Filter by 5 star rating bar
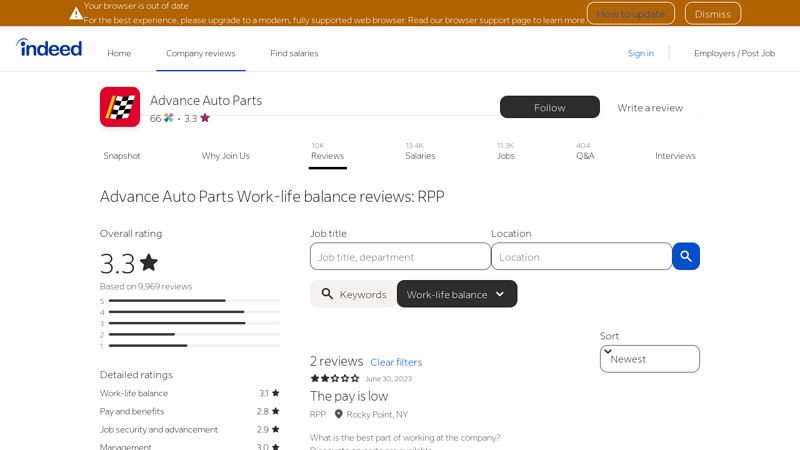Screen dimensions: 800x450 coord(190,301)
